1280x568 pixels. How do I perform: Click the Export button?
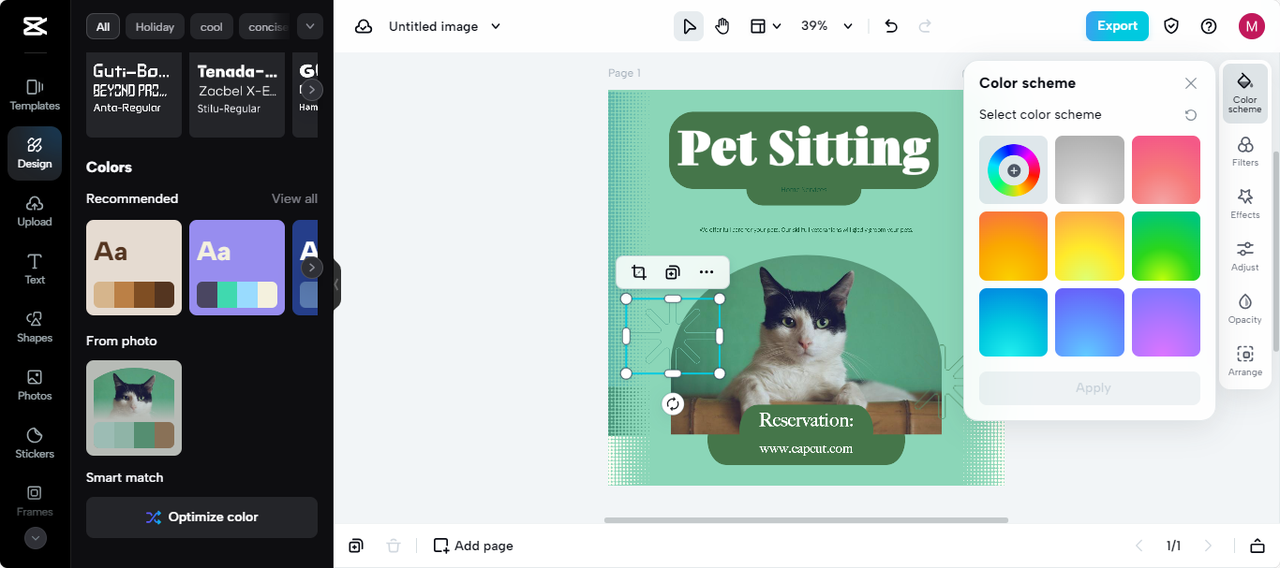coord(1117,26)
